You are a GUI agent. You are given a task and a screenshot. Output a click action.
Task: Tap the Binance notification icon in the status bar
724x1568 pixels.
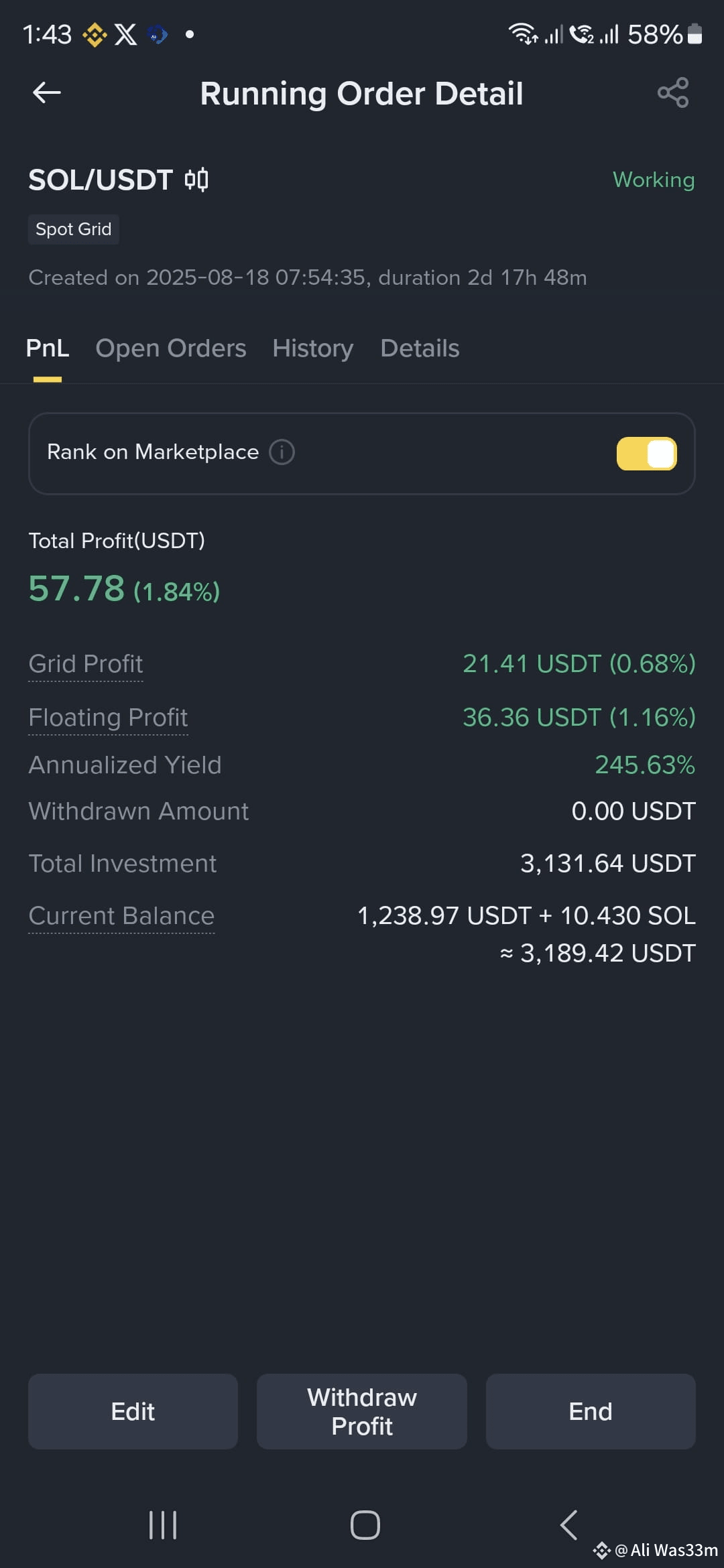(x=95, y=34)
